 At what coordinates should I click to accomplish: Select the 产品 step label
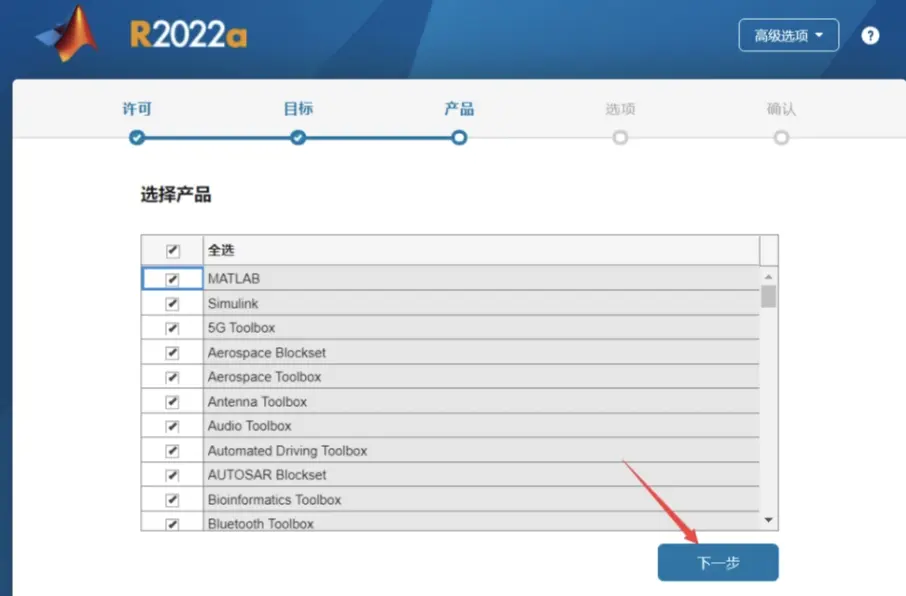click(459, 109)
